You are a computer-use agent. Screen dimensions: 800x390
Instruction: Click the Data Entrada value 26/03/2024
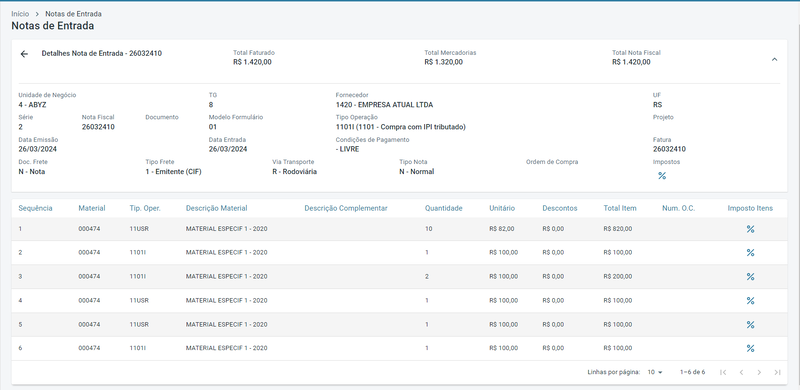(228, 150)
